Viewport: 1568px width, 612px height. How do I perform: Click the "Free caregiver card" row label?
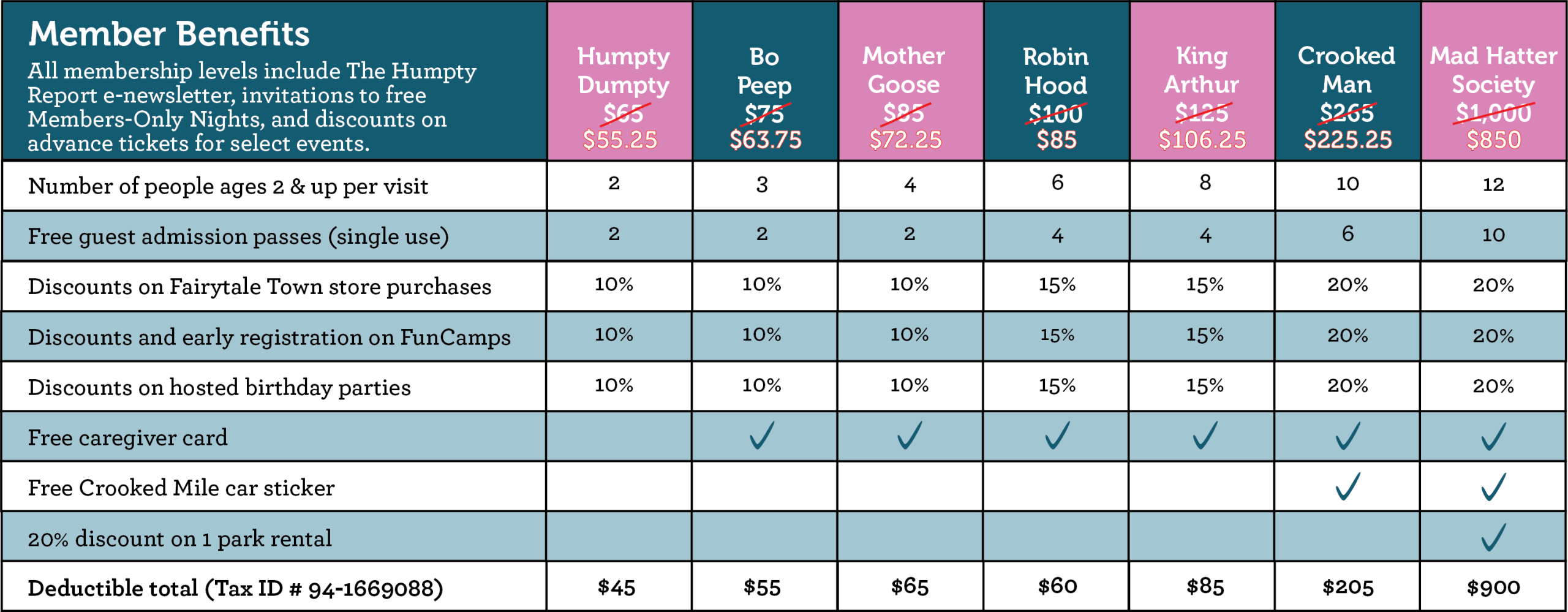pyautogui.click(x=127, y=437)
